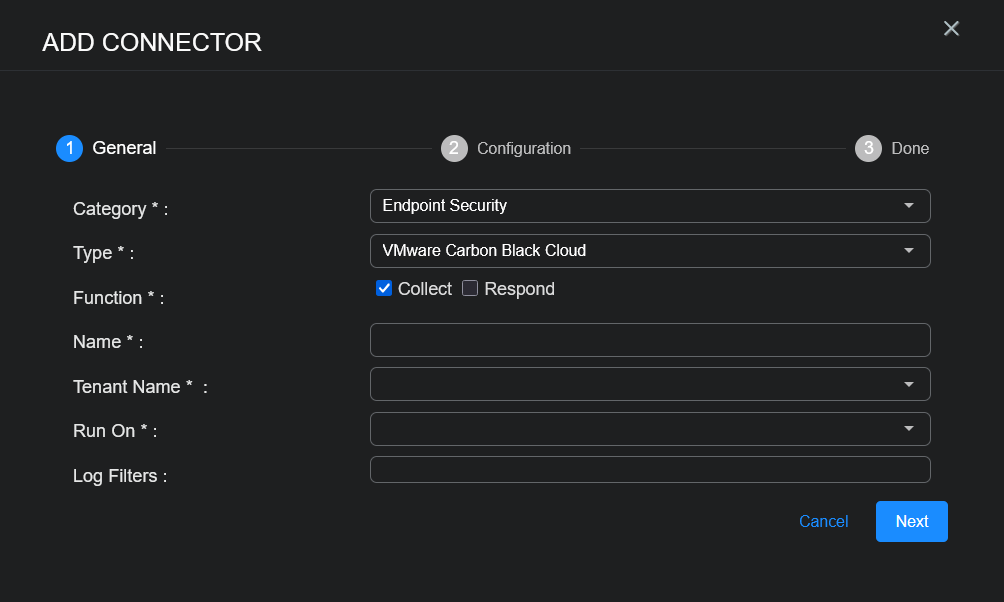Expand the Tenant Name dropdown
Screen dimensions: 1004x602
[x=650, y=384]
